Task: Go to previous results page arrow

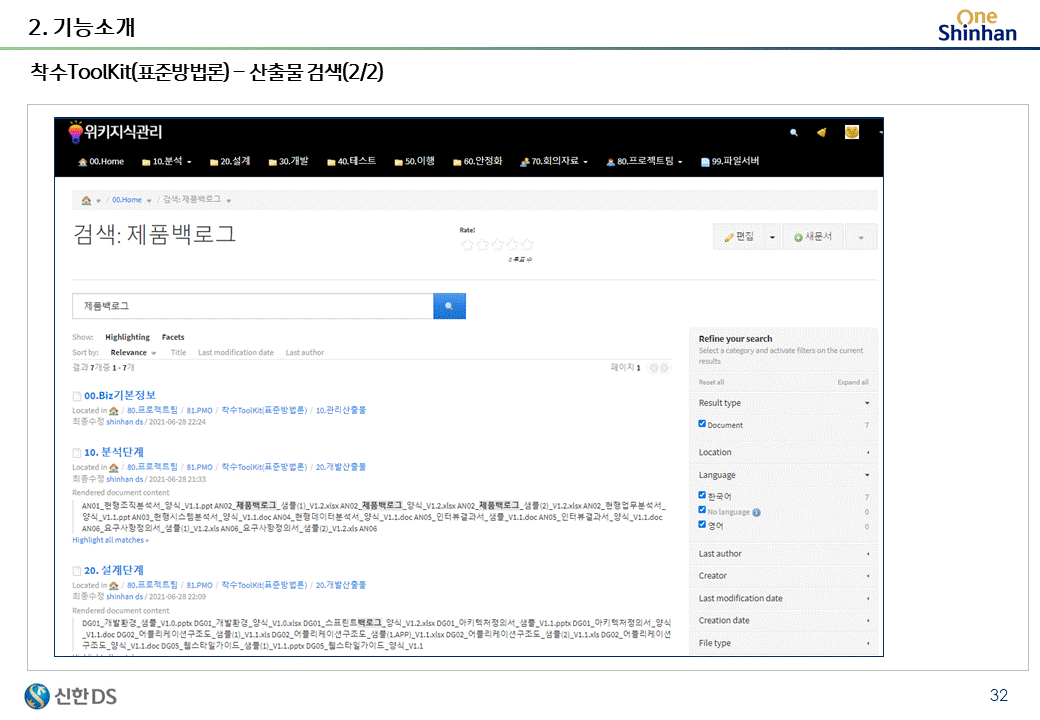Action: (653, 367)
